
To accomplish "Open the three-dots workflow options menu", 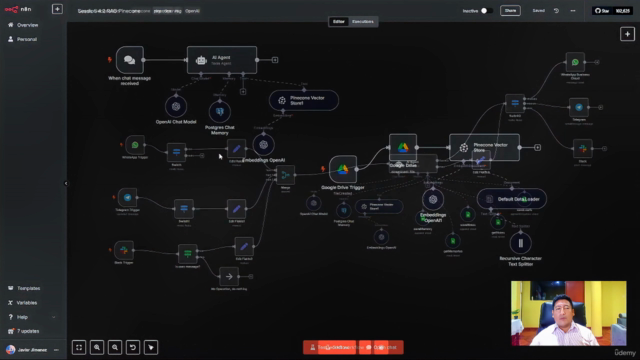I will (573, 11).
